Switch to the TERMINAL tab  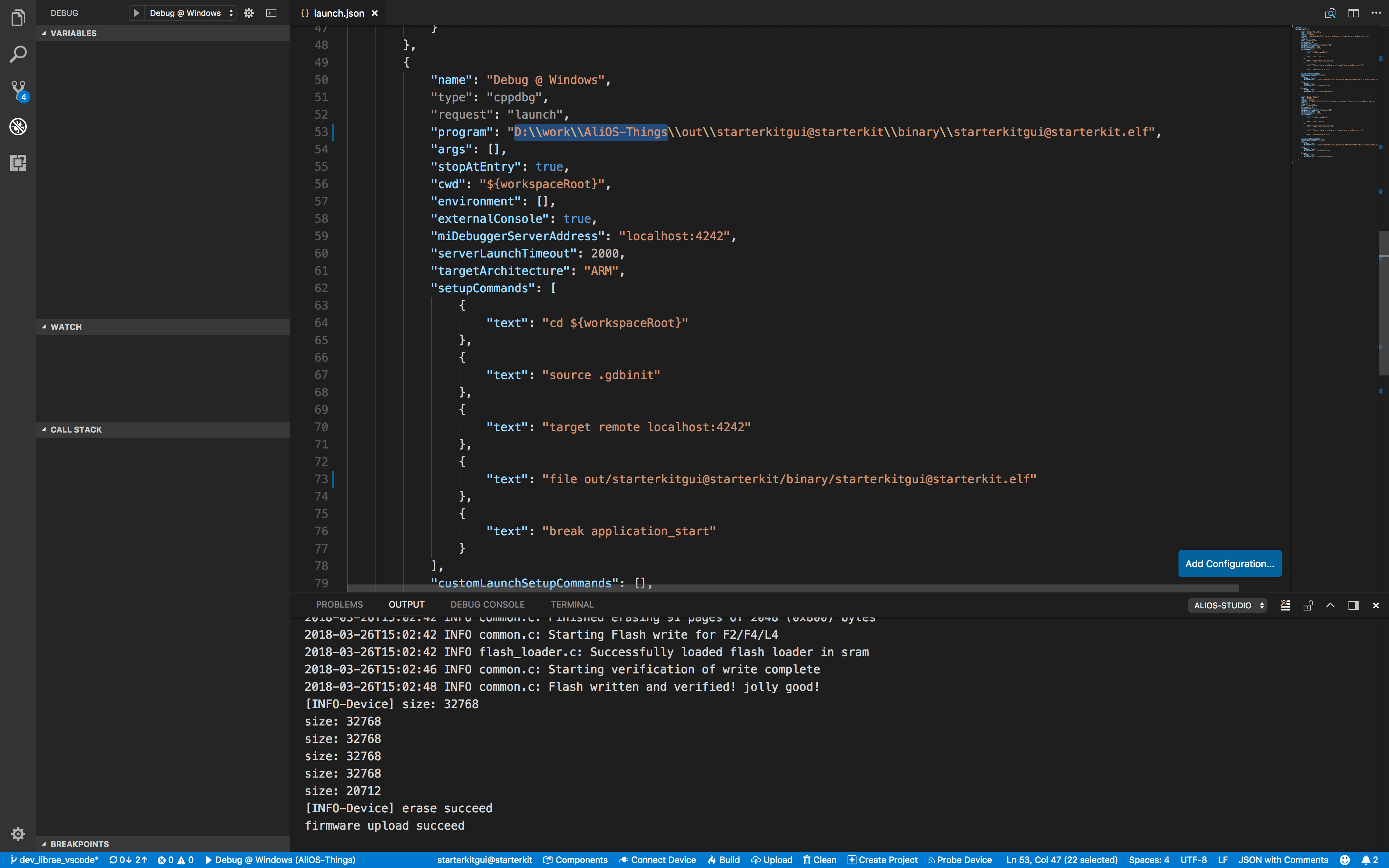pos(572,604)
